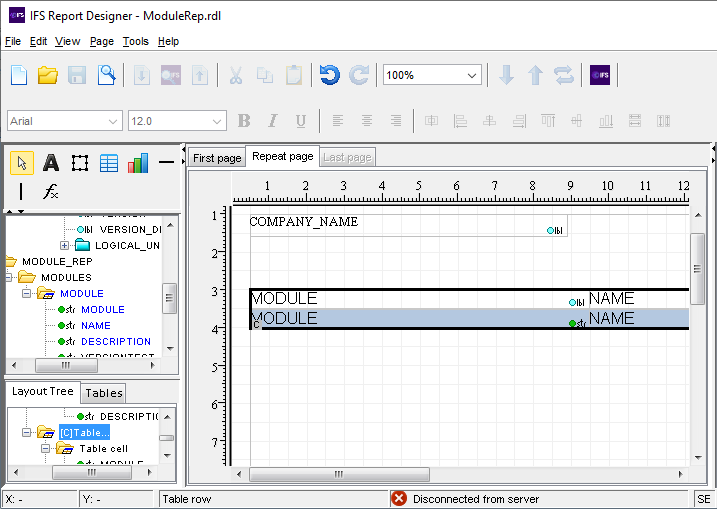
Task: Select the Table tool icon
Action: pos(109,163)
